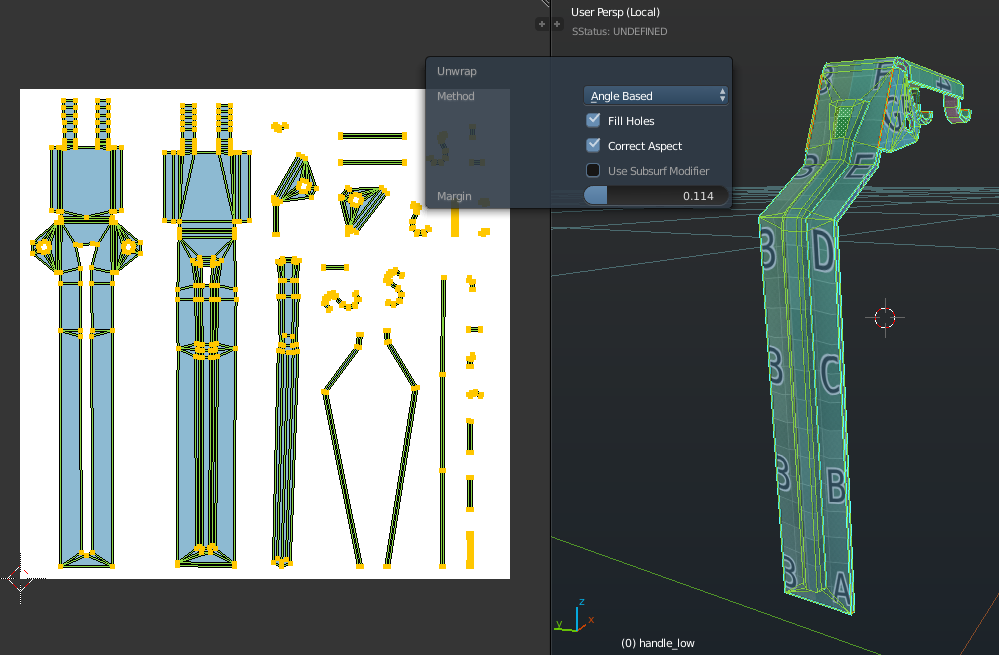Click the (0) handle_low object name
This screenshot has width=999, height=655.
click(658, 643)
